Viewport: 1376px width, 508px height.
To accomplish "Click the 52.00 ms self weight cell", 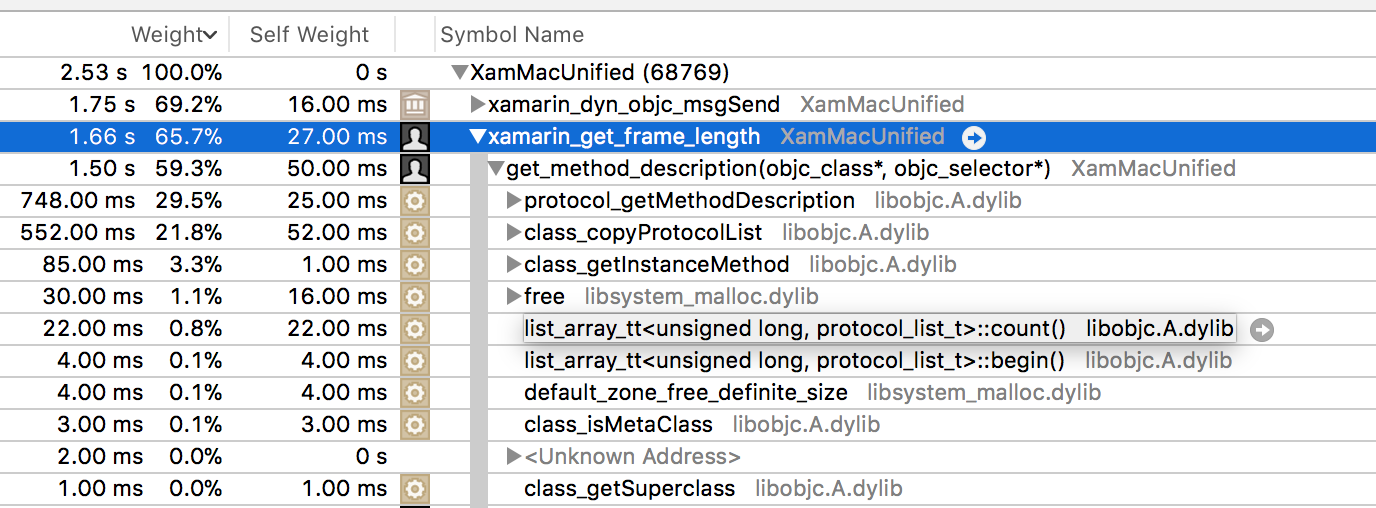I will point(336,233).
